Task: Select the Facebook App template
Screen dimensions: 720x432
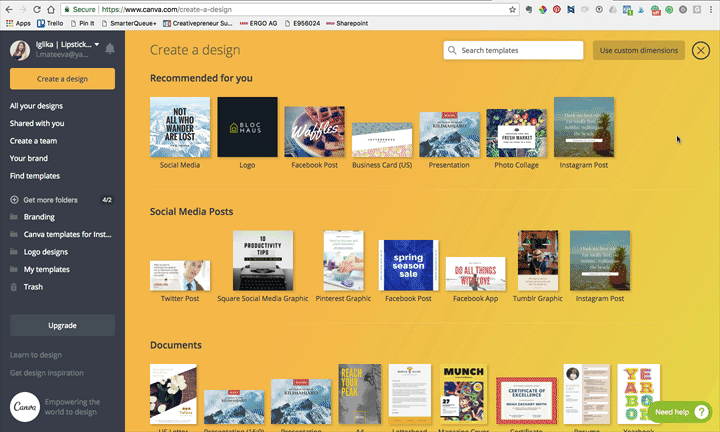Action: point(476,274)
